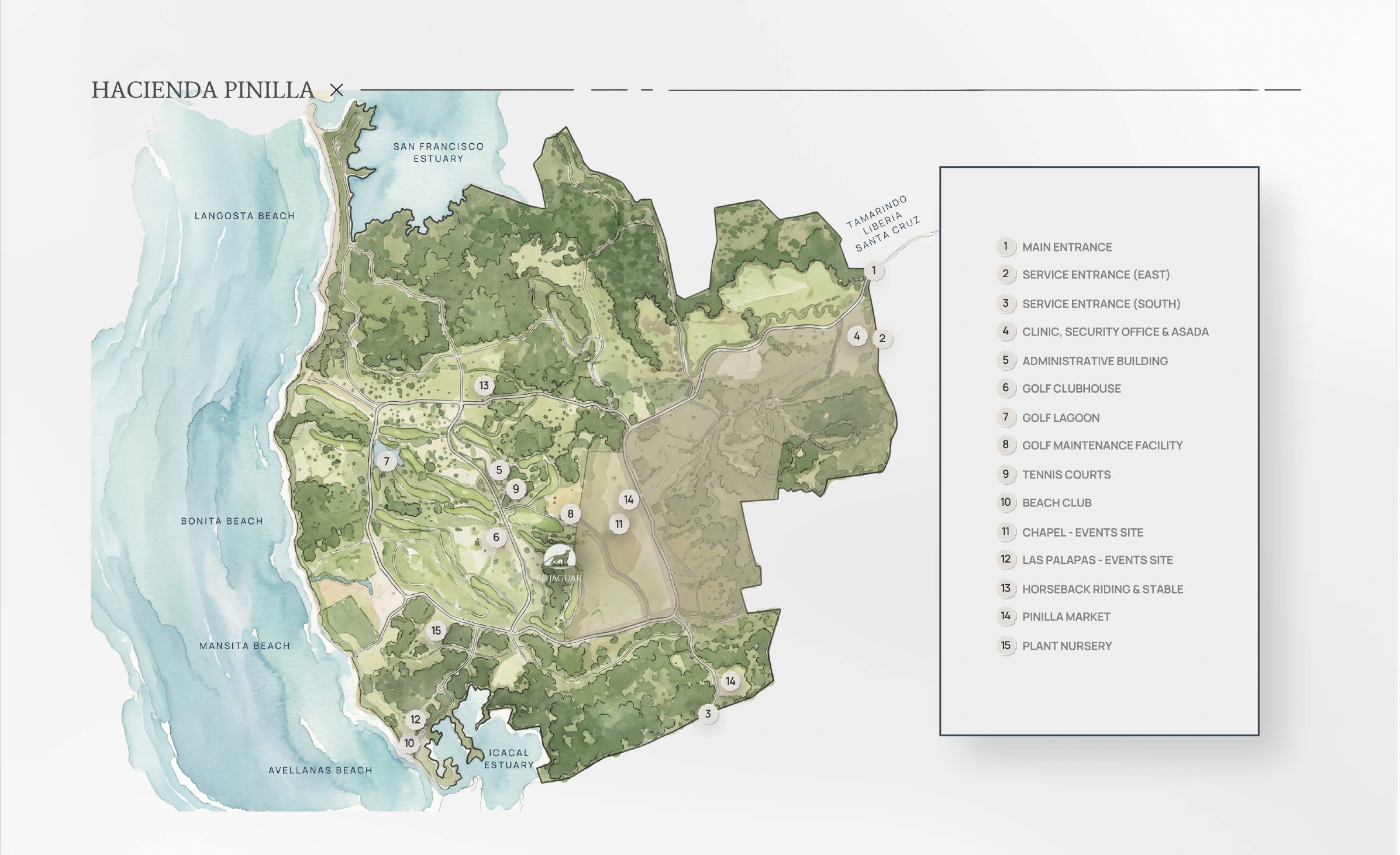Click map marker 9 for tennis courts
Viewport: 1400px width, 855px height.
point(516,489)
